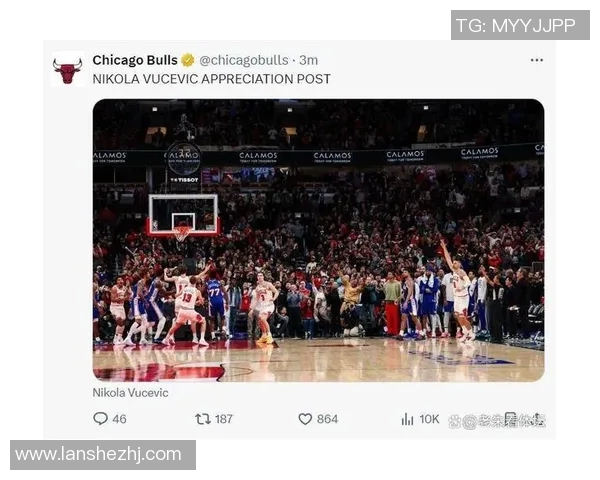Click the 187 retweet count

pyautogui.click(x=224, y=419)
